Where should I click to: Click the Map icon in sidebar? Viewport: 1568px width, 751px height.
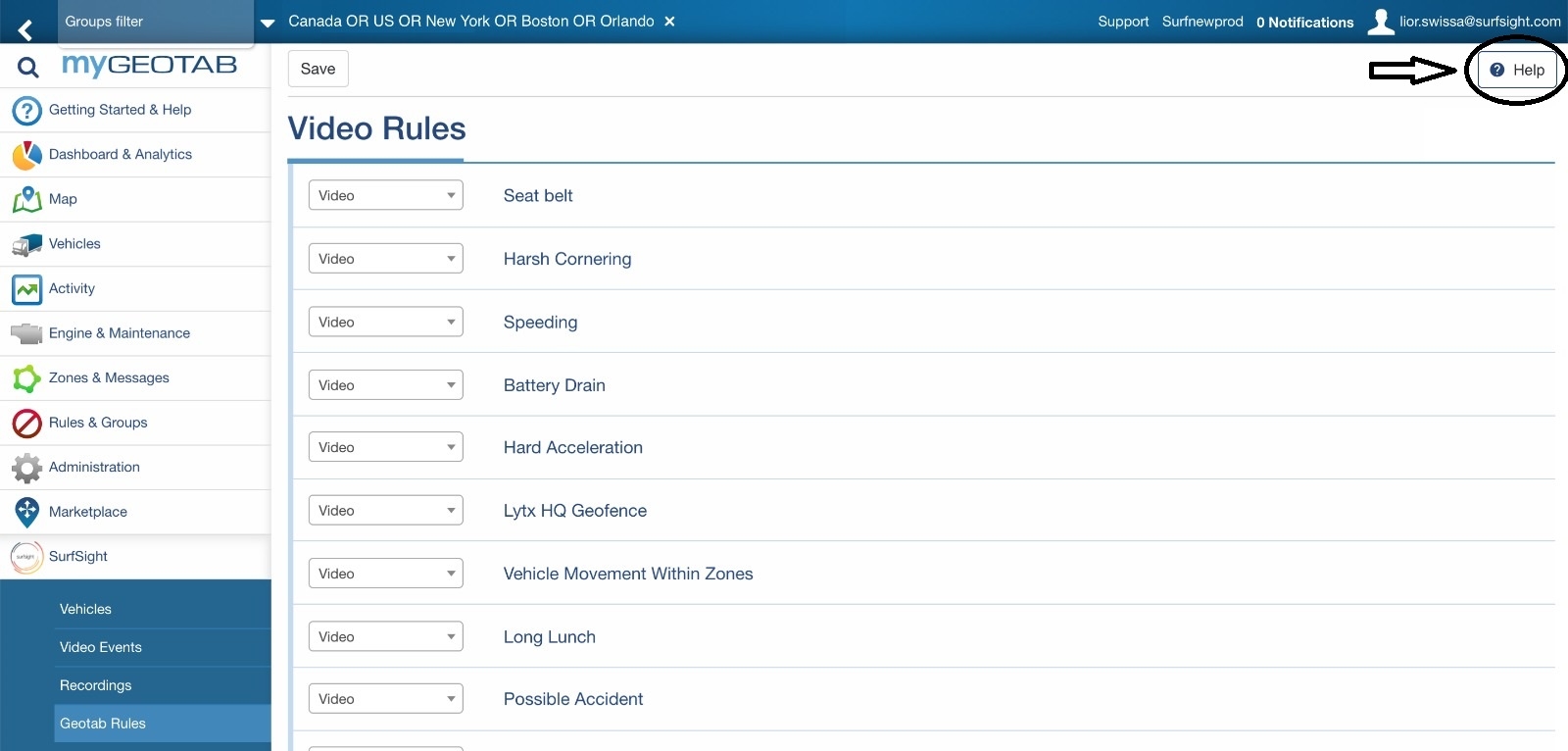[26, 199]
